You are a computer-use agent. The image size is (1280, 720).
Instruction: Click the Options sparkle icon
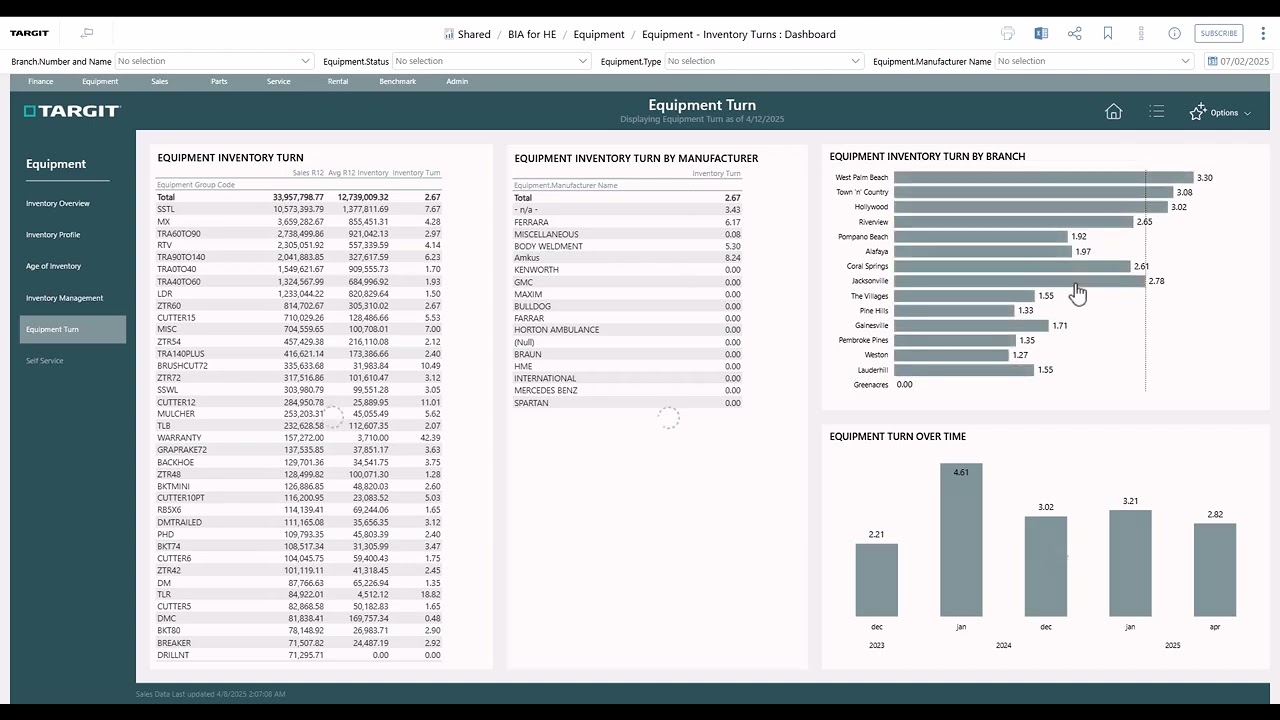[1197, 112]
